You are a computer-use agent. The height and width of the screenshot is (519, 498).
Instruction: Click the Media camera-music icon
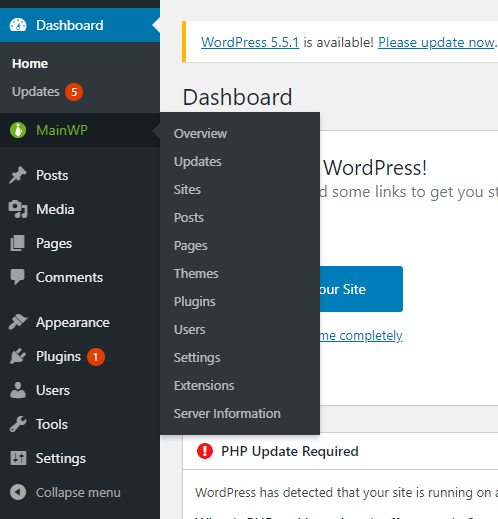(18, 209)
